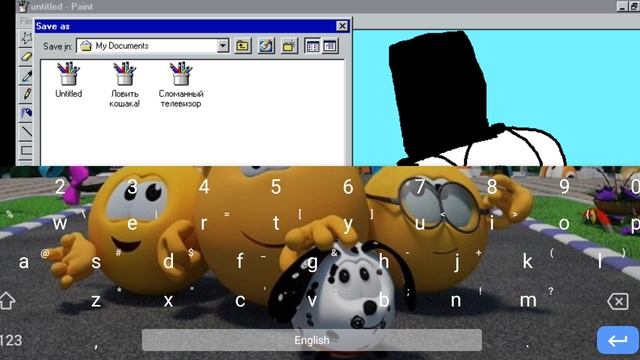Tap the letter d key
Screen dimensions: 640x360
pyautogui.click(x=168, y=261)
